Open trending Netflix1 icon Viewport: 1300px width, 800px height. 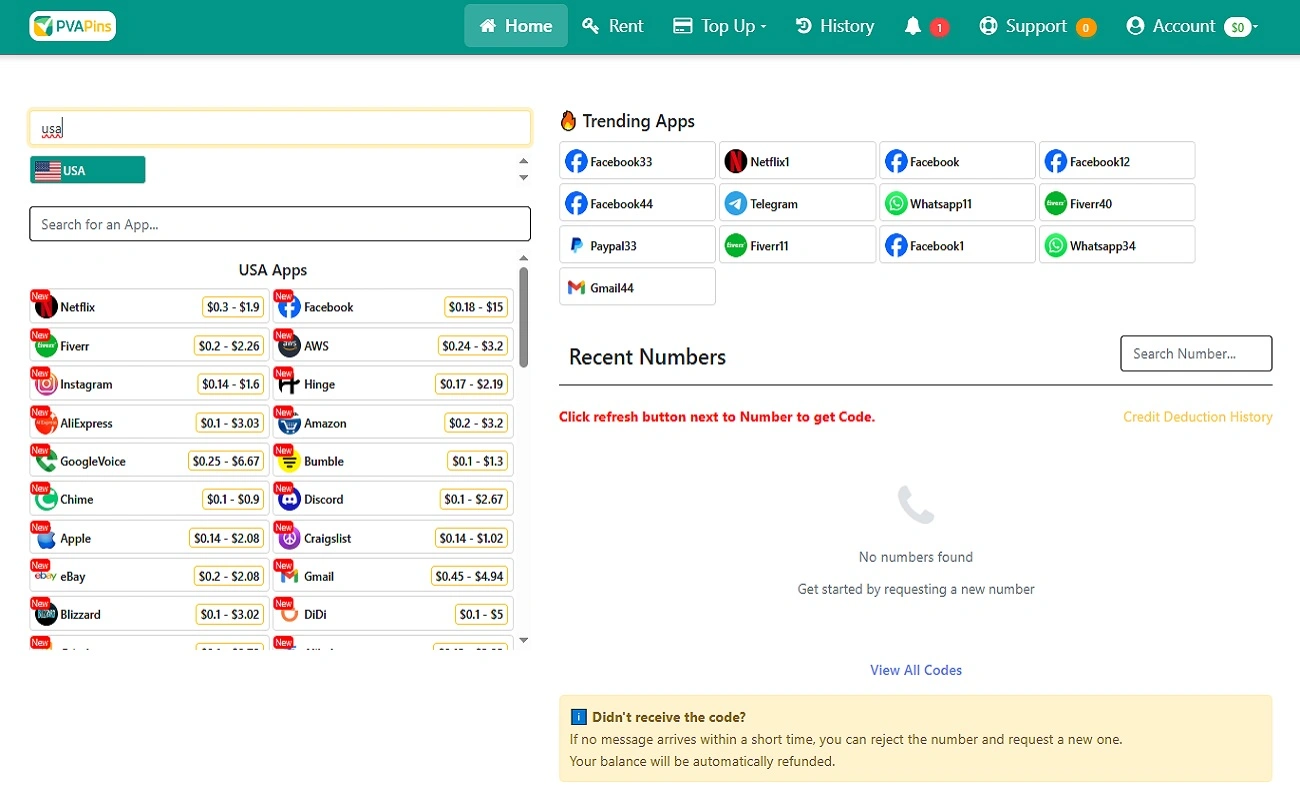click(x=736, y=161)
